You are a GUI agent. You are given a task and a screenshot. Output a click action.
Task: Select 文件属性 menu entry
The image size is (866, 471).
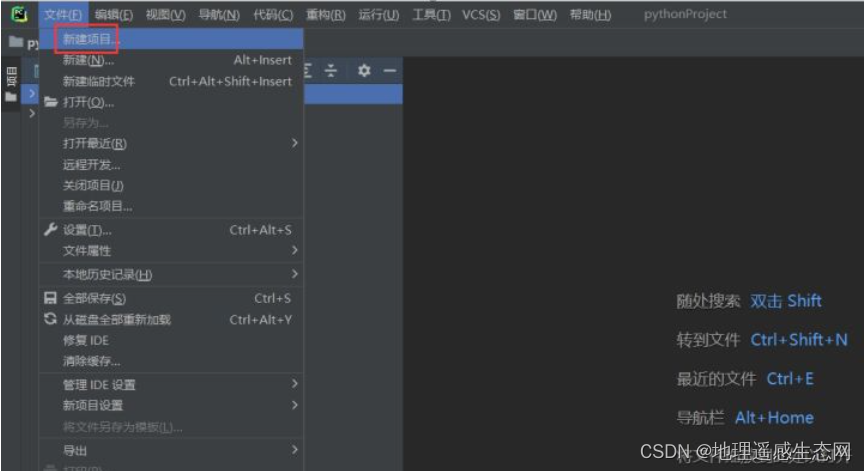[171, 251]
